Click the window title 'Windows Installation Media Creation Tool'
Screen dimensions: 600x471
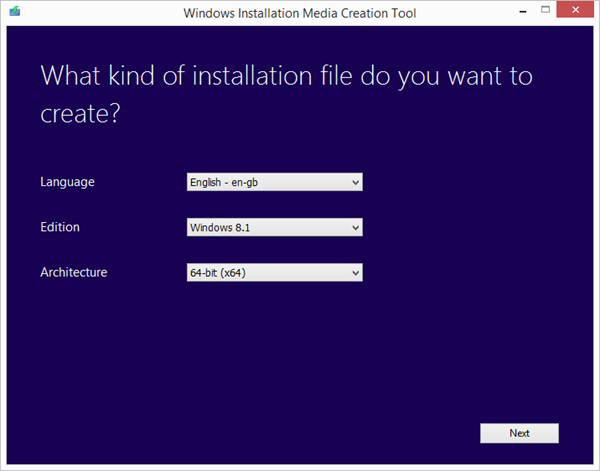tap(300, 13)
